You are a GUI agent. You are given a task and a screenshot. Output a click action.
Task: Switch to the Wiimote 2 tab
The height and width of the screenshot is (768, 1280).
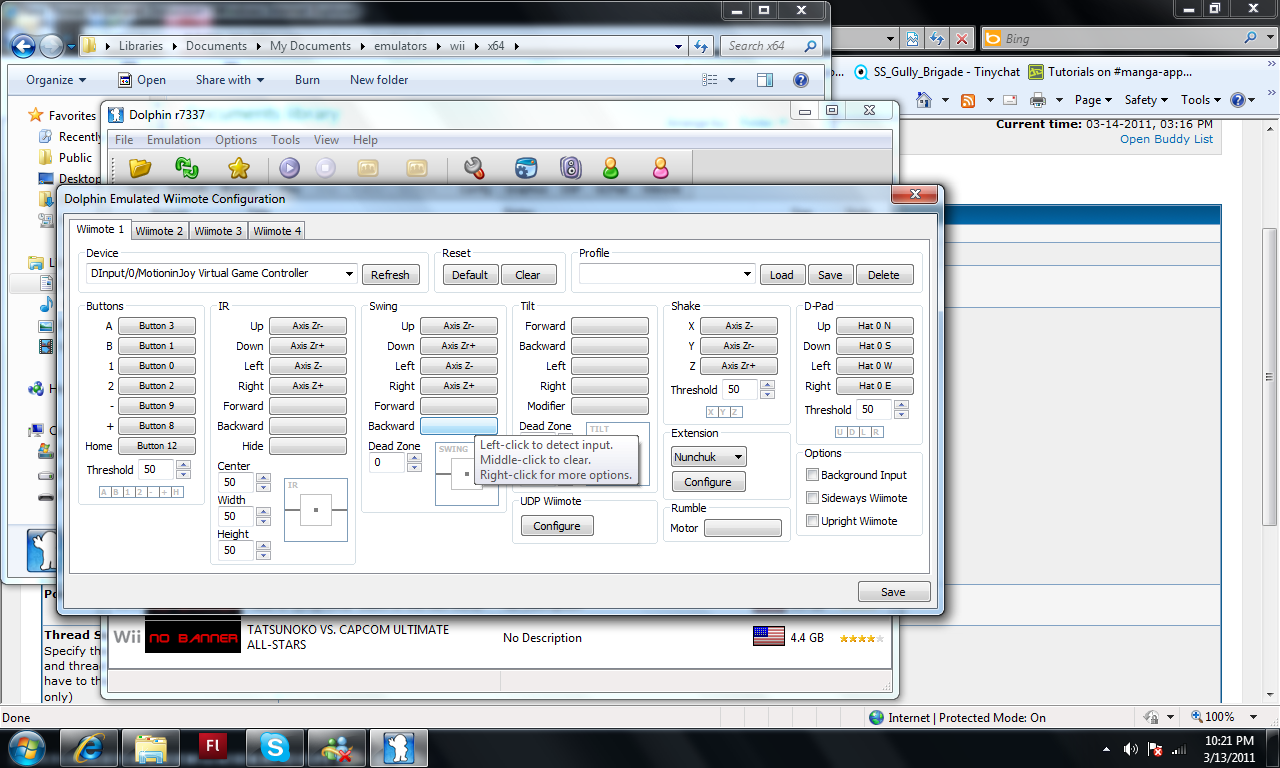click(160, 231)
